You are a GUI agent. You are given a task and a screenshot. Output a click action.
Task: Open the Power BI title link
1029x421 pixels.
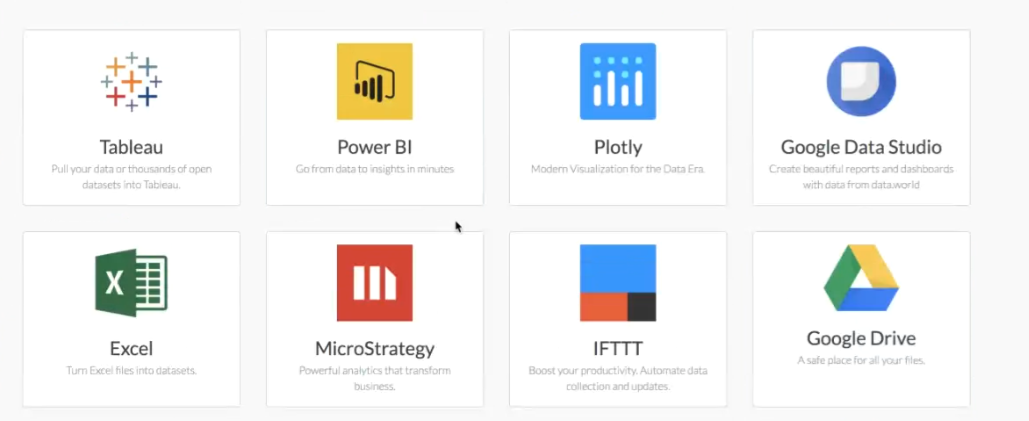click(x=375, y=147)
